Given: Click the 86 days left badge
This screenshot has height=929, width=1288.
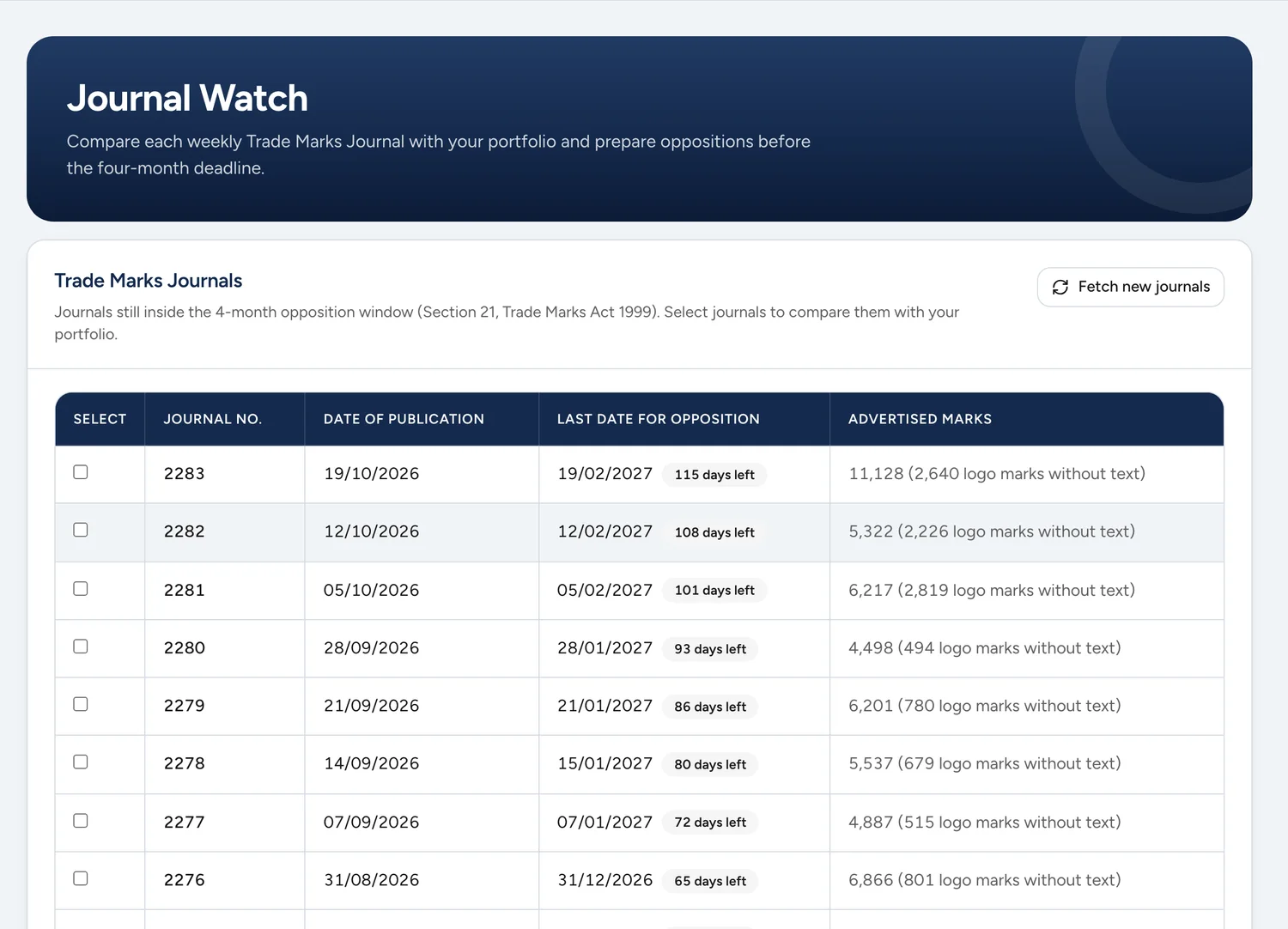Looking at the screenshot, I should 710,707.
